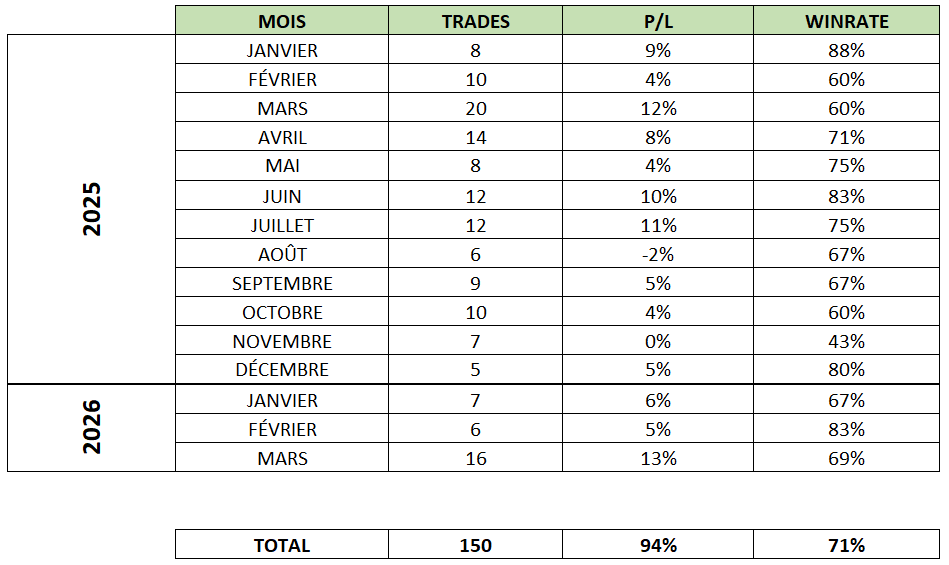The width and height of the screenshot is (949, 565).
Task: Select the DÉCEMBRE month cell
Action: point(282,370)
